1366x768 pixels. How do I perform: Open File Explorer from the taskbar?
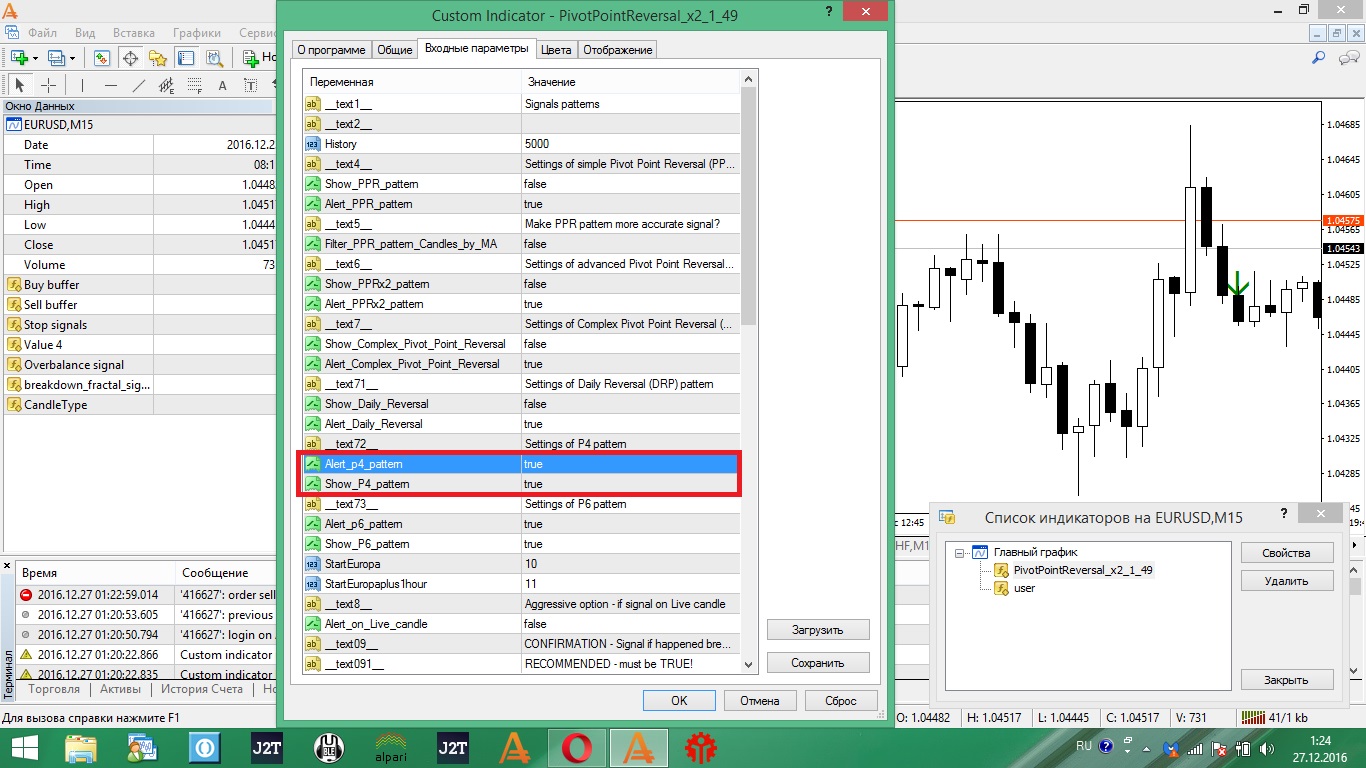click(x=81, y=747)
